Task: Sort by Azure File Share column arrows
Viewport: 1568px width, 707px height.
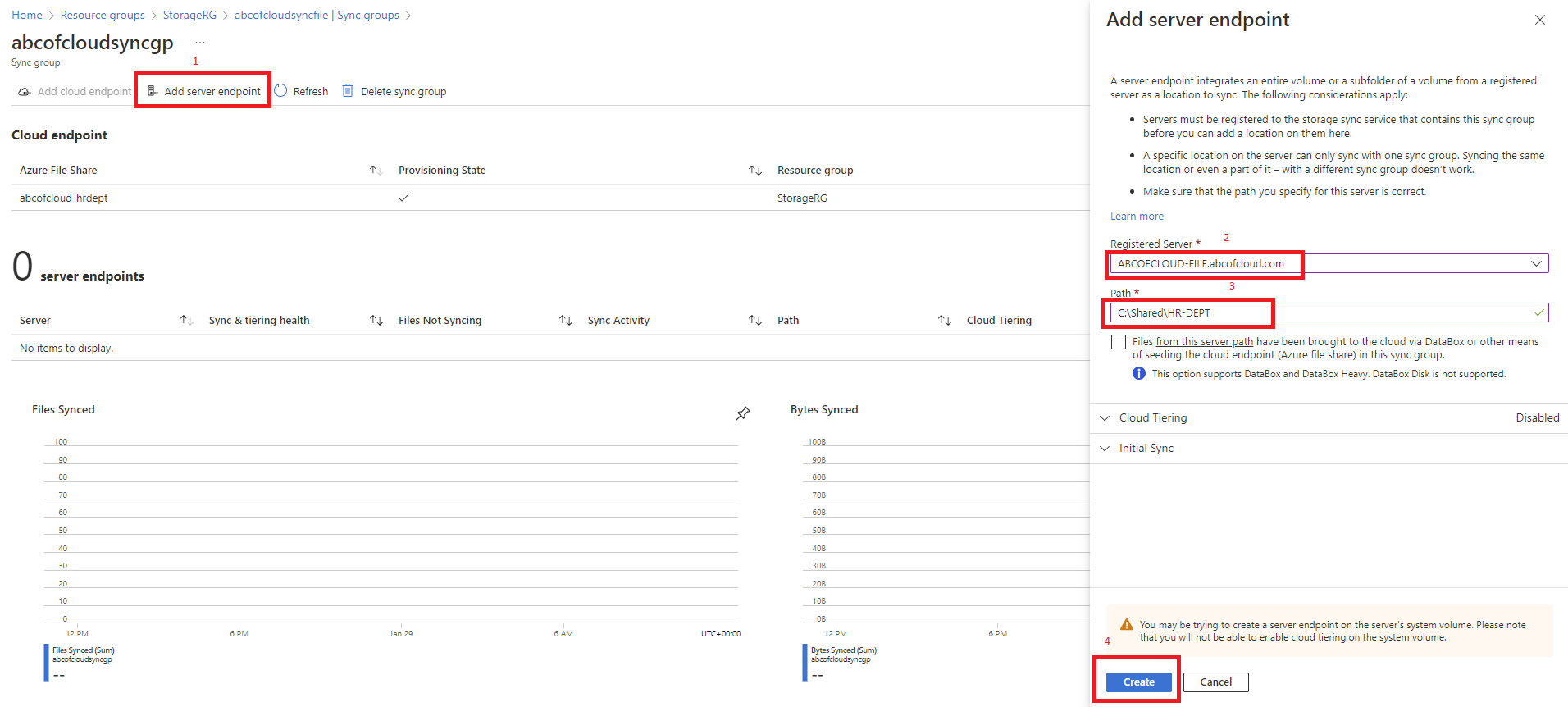Action: [376, 171]
